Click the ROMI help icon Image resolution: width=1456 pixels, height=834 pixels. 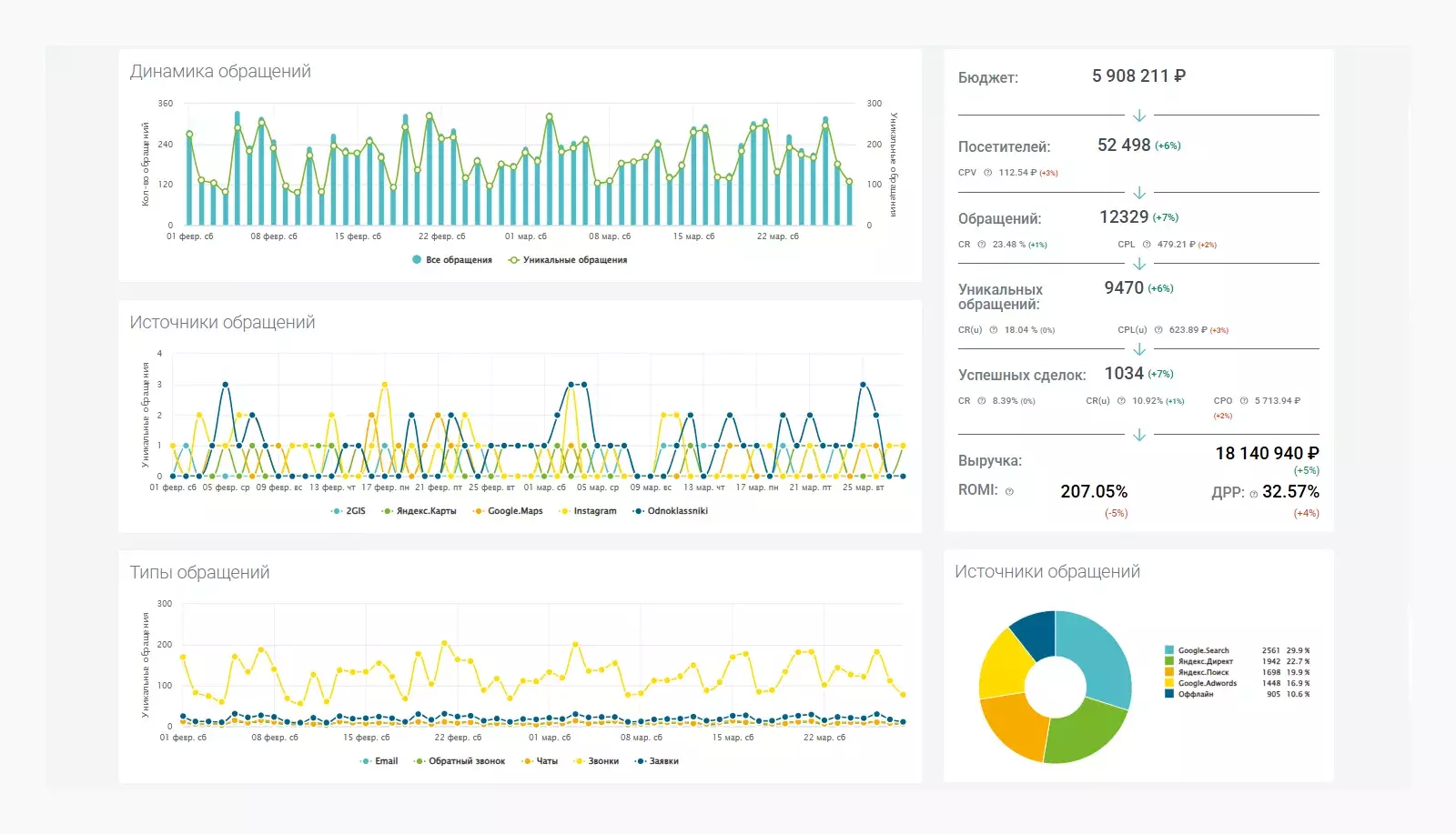click(x=1009, y=492)
